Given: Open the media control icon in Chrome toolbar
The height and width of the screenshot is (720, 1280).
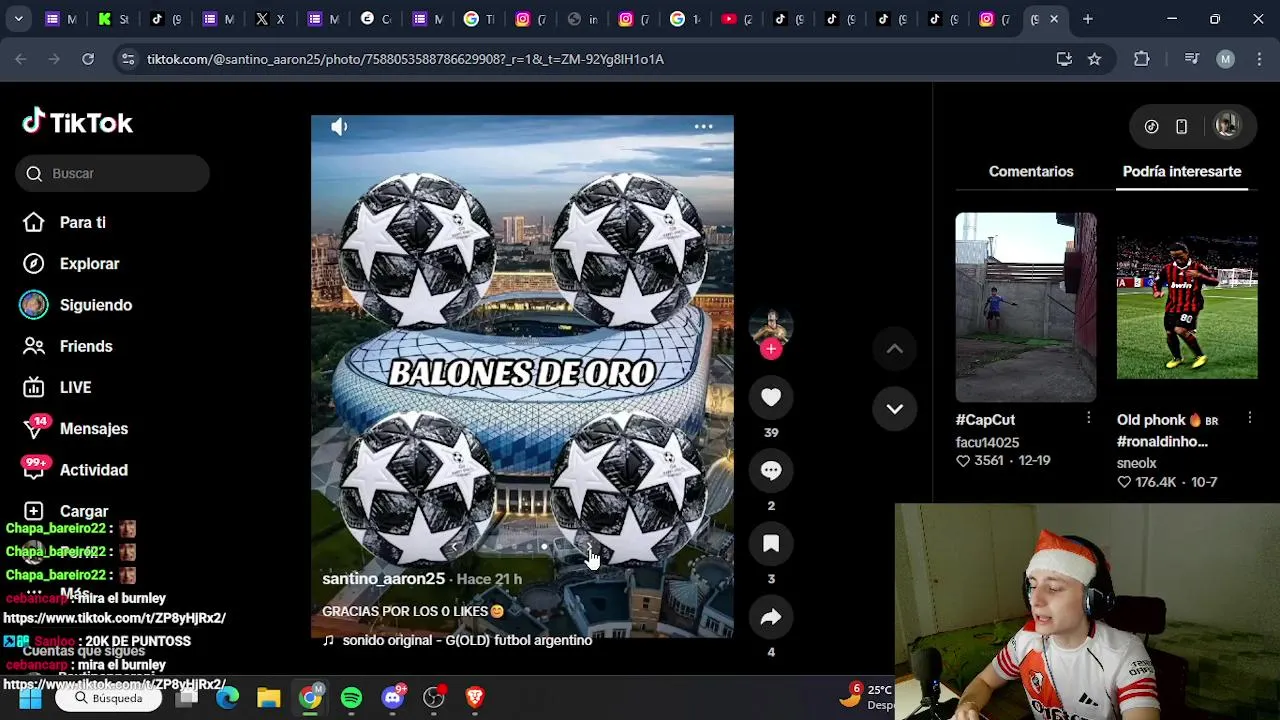Looking at the screenshot, I should (x=1191, y=59).
